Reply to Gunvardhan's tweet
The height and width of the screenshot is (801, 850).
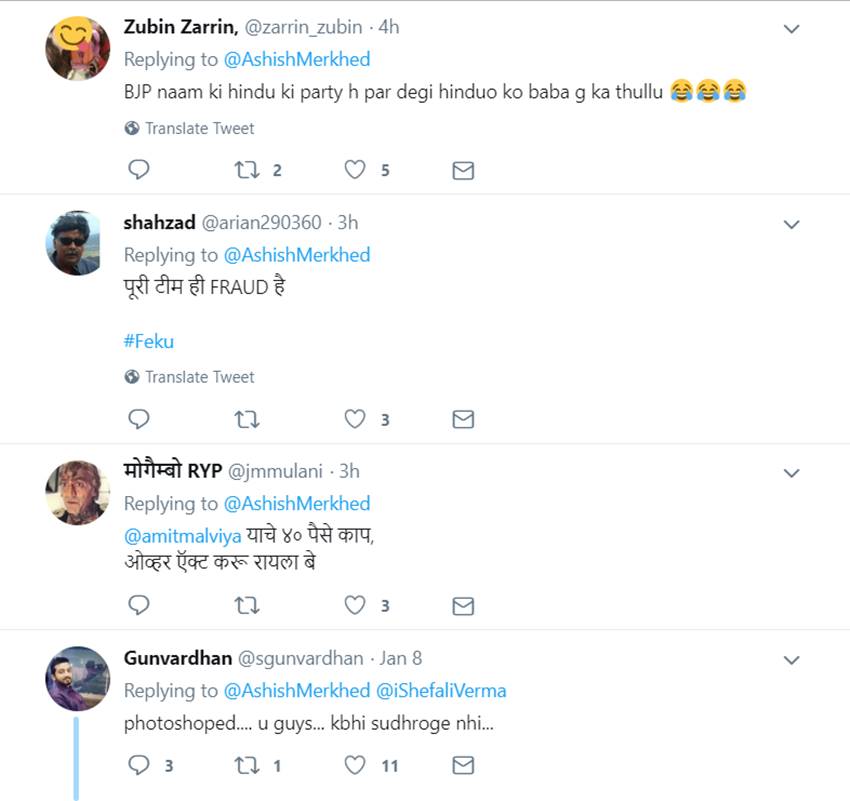coord(139,765)
